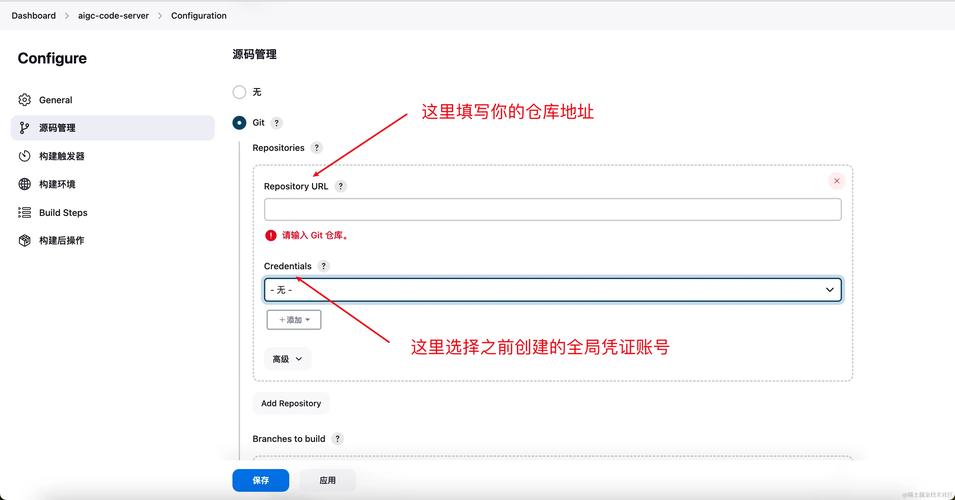Click the Dashboard breadcrumb link
955x500 pixels.
[x=33, y=16]
